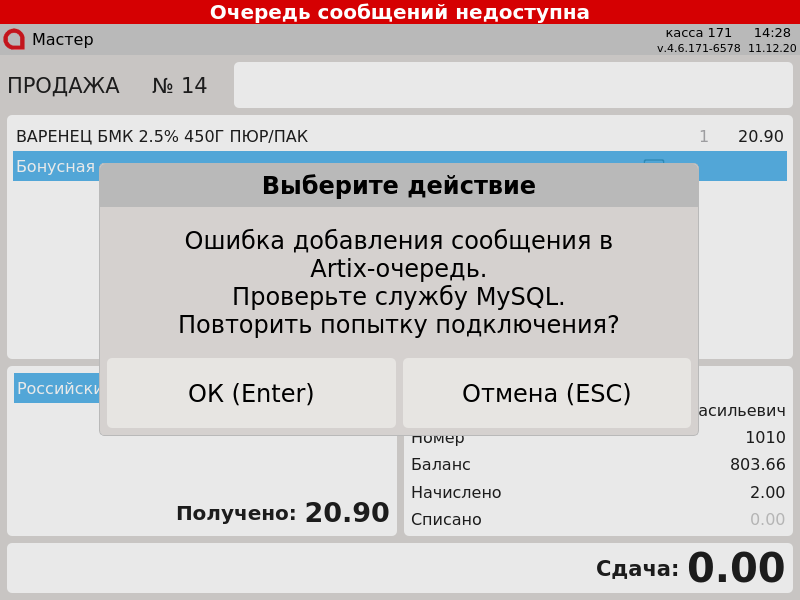Image resolution: width=800 pixels, height=600 pixels.
Task: Click the Начислено value 2.00
Action: [767, 493]
